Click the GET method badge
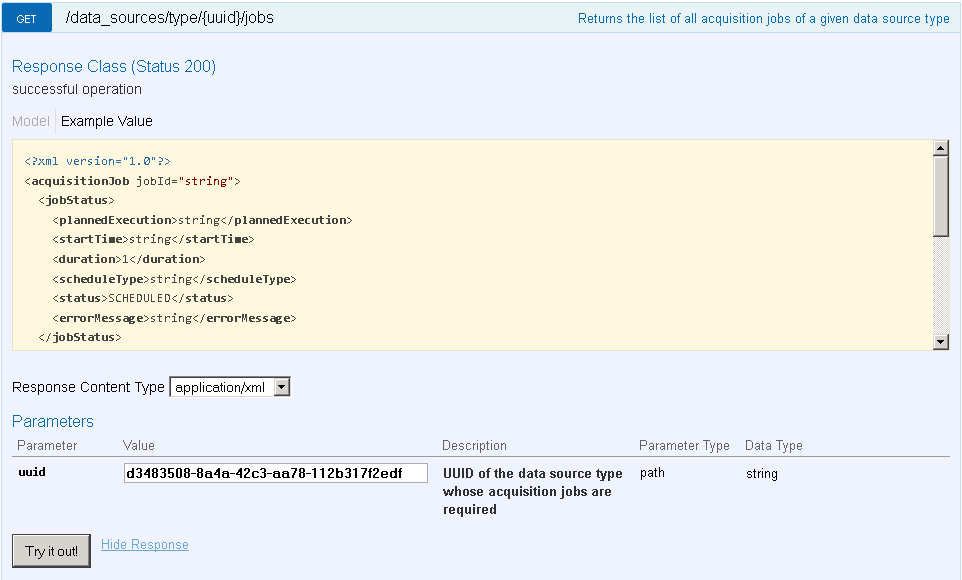 [x=27, y=18]
